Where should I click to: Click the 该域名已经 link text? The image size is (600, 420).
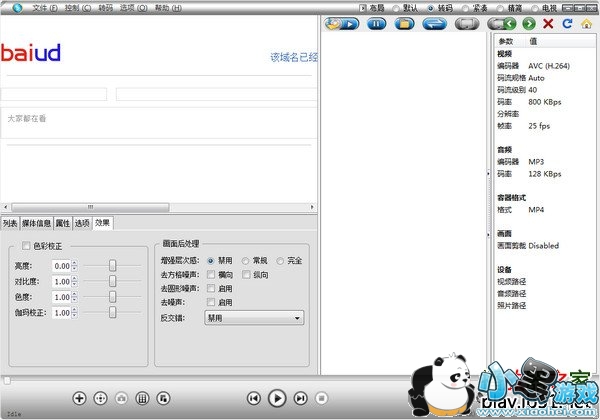[294, 57]
